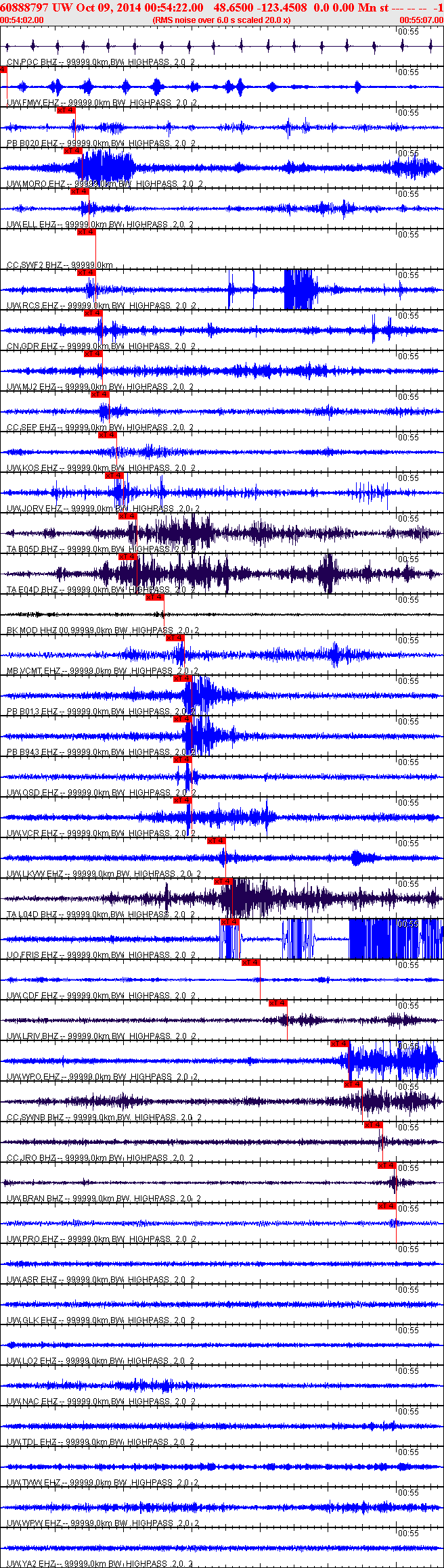Select the UW.TWW EHZ station label
The image size is (444, 1568).
(102, 1483)
